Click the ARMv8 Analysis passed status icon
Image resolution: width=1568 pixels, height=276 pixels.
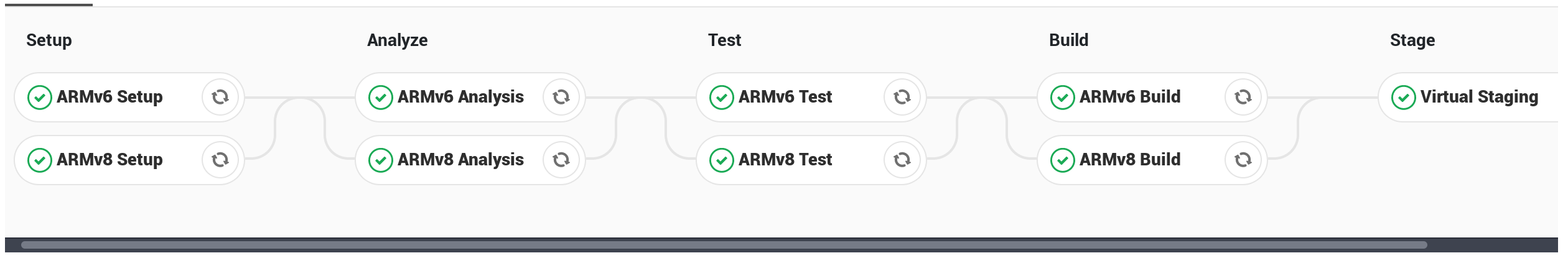381,160
